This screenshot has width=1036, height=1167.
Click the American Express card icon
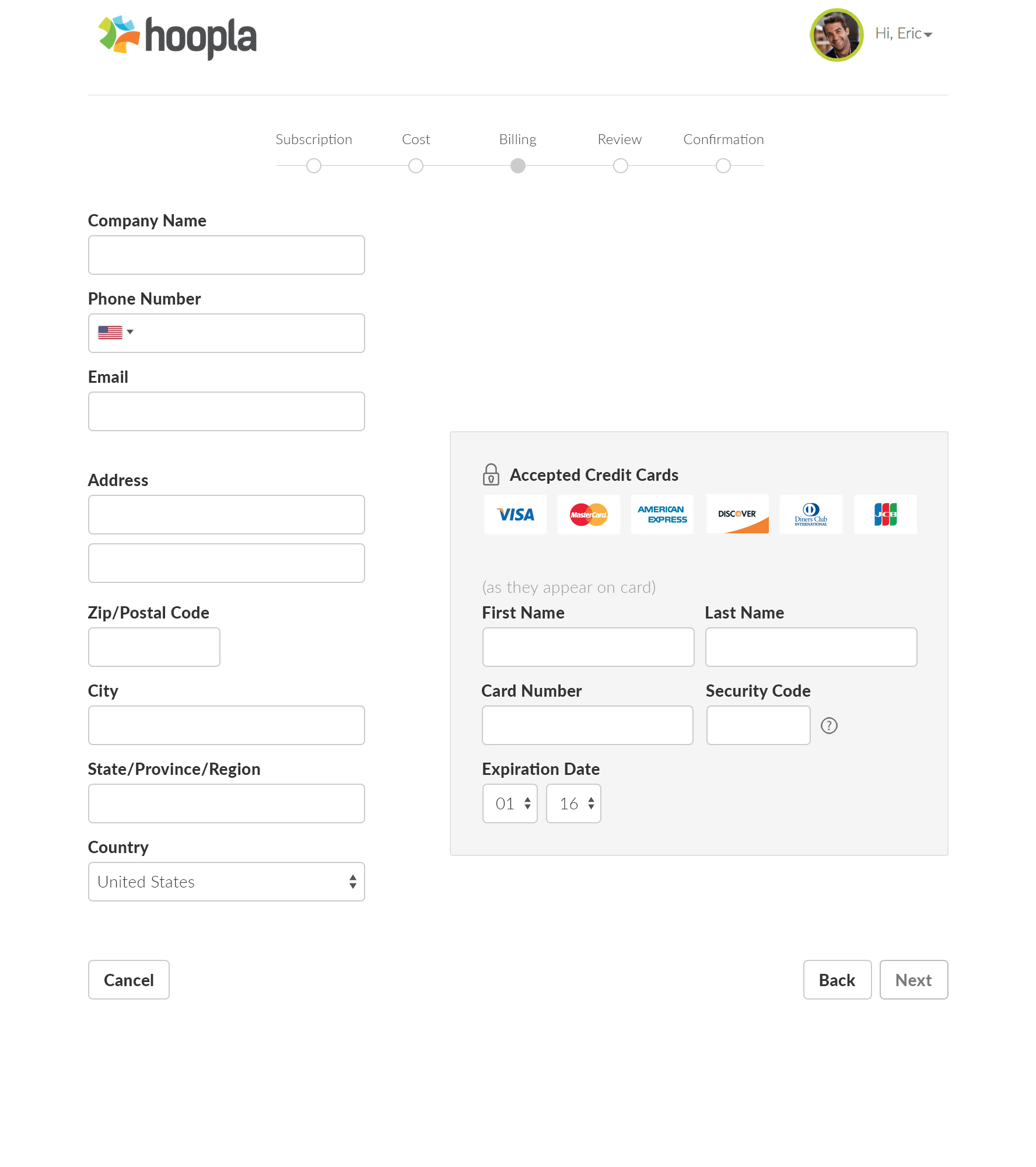pyautogui.click(x=662, y=514)
